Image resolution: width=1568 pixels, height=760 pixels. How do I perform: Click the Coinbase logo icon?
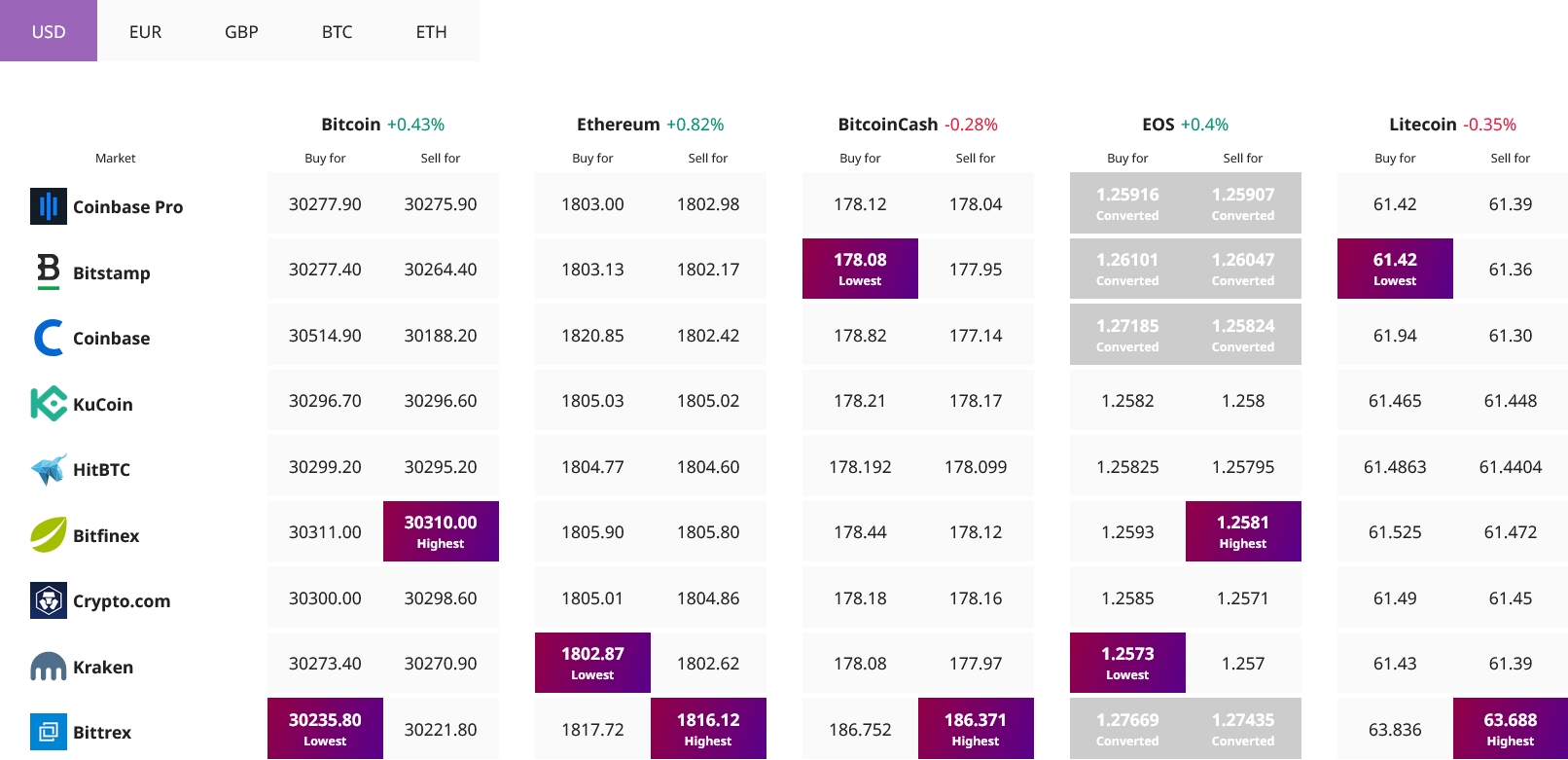(x=49, y=338)
